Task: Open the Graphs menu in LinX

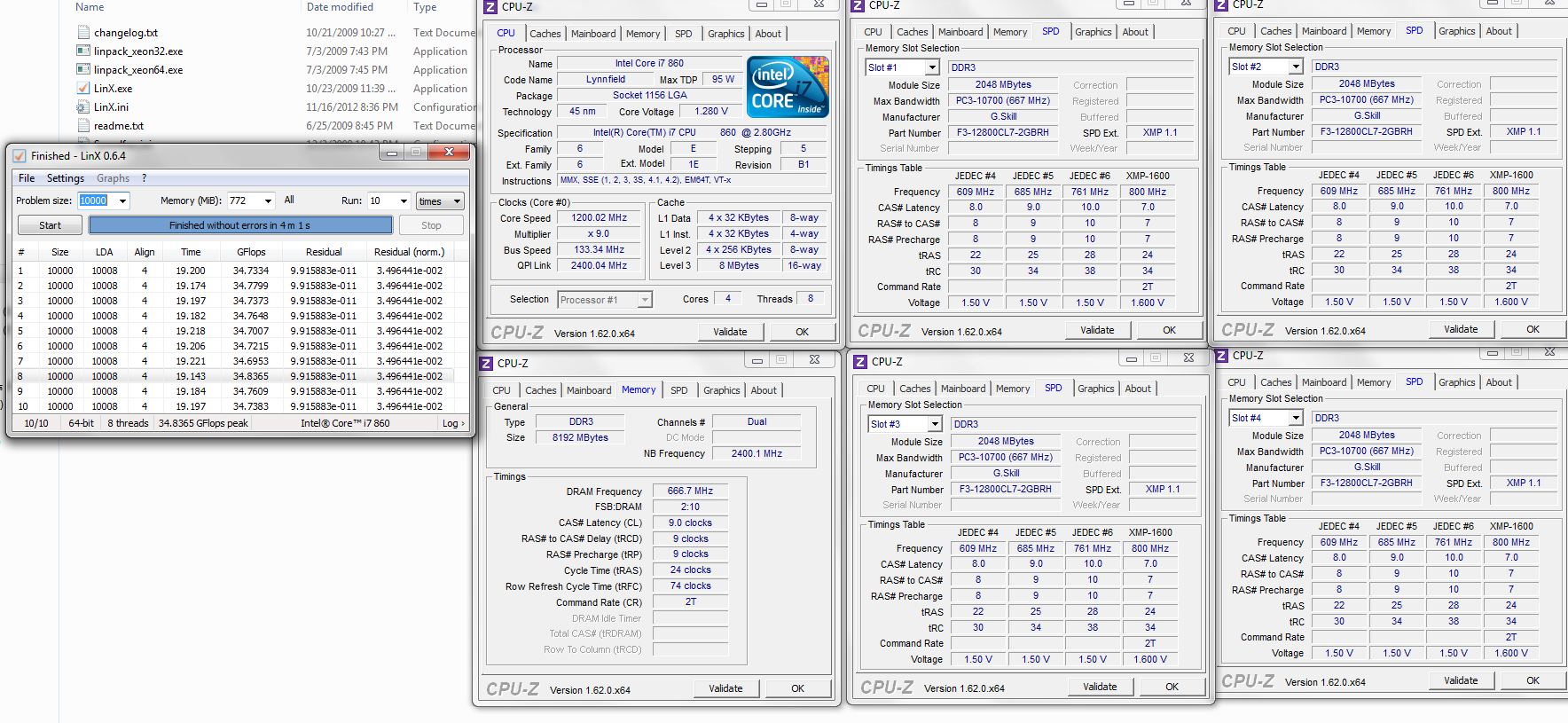Action: pyautogui.click(x=113, y=178)
